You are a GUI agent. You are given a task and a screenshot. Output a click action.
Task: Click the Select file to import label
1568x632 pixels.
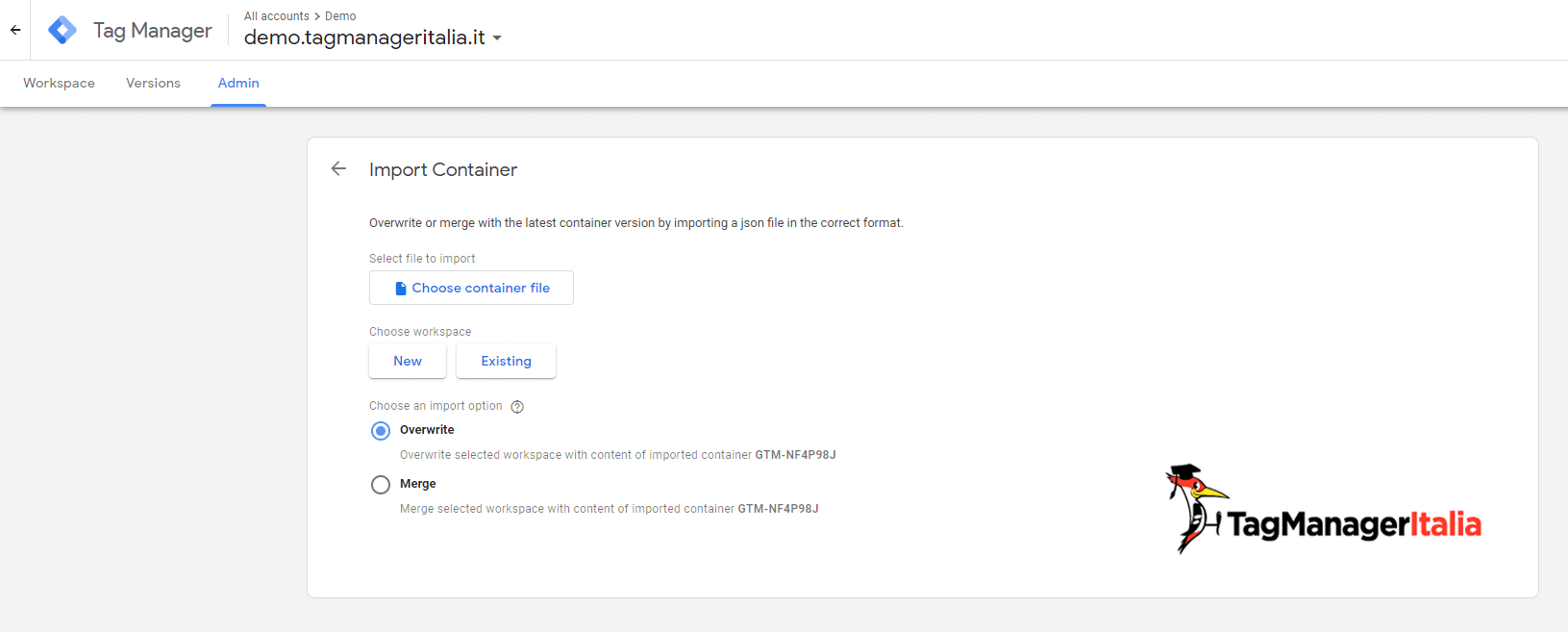[422, 259]
